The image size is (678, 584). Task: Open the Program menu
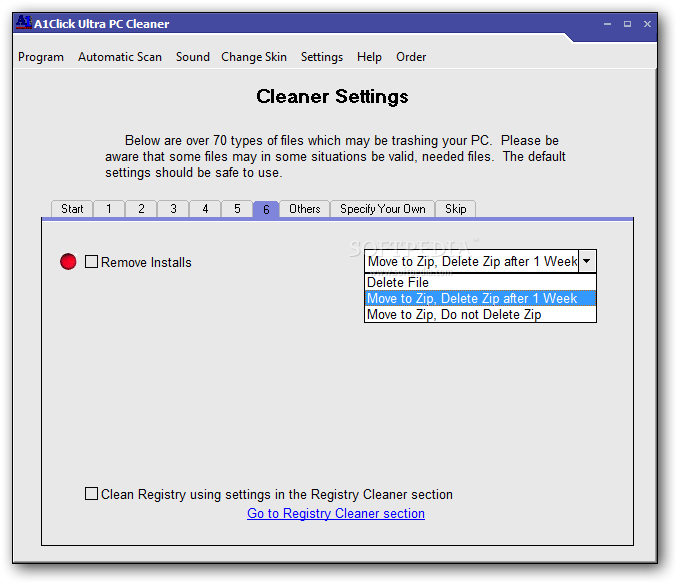41,57
